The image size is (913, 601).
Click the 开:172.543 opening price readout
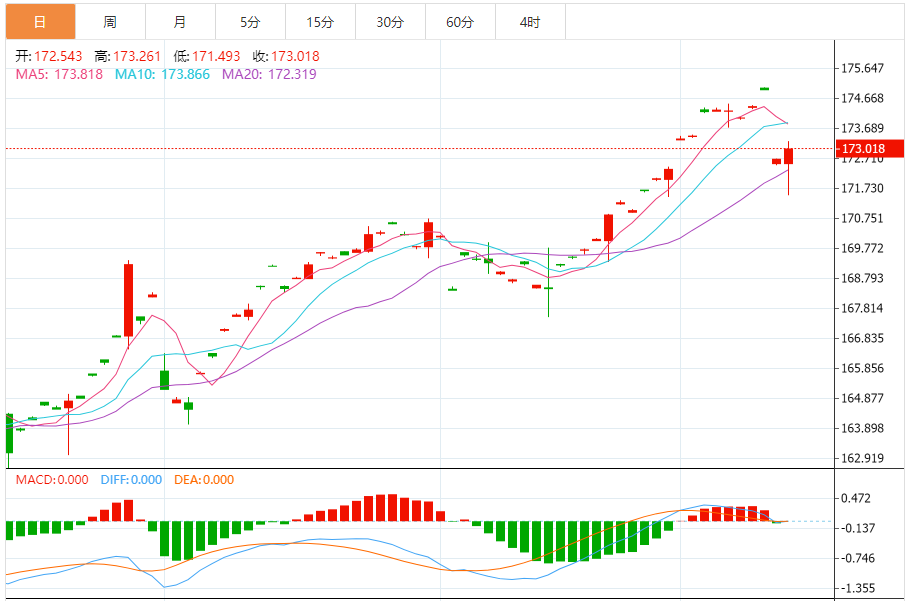49,56
